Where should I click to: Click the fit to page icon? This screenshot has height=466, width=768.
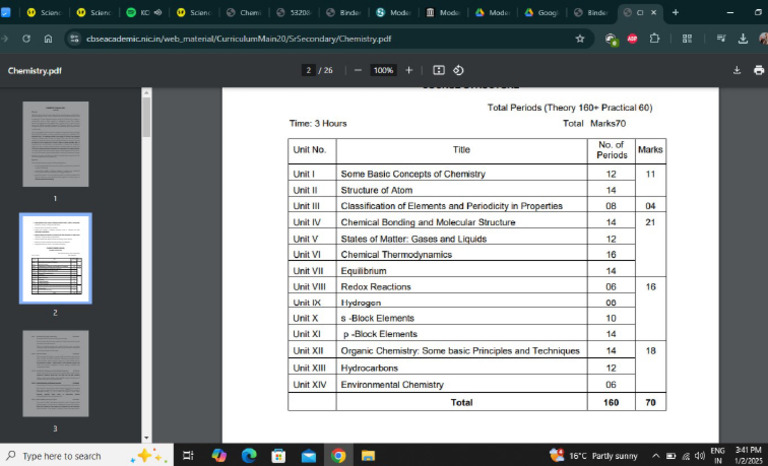click(438, 71)
